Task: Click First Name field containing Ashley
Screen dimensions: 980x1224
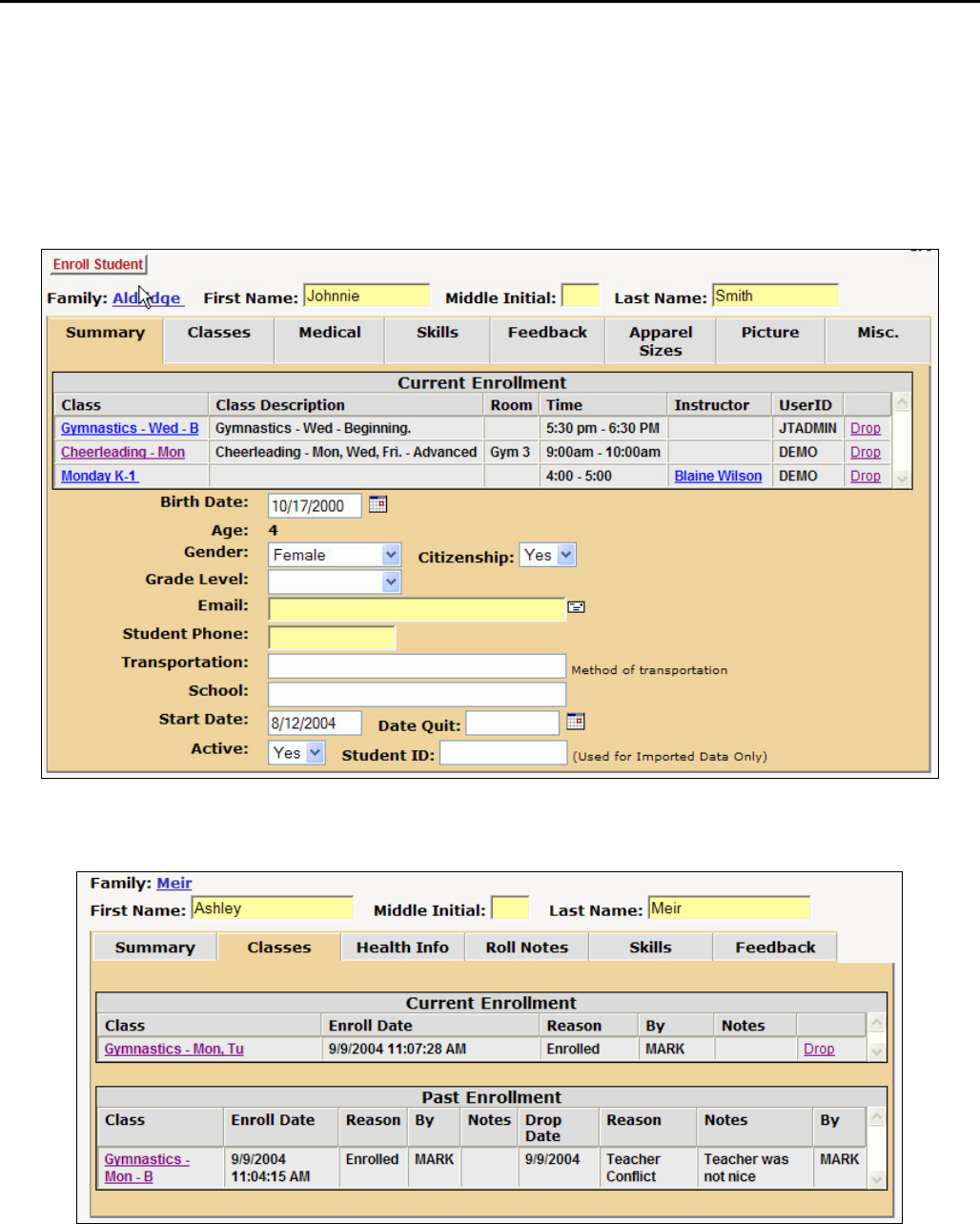Action: pos(273,908)
